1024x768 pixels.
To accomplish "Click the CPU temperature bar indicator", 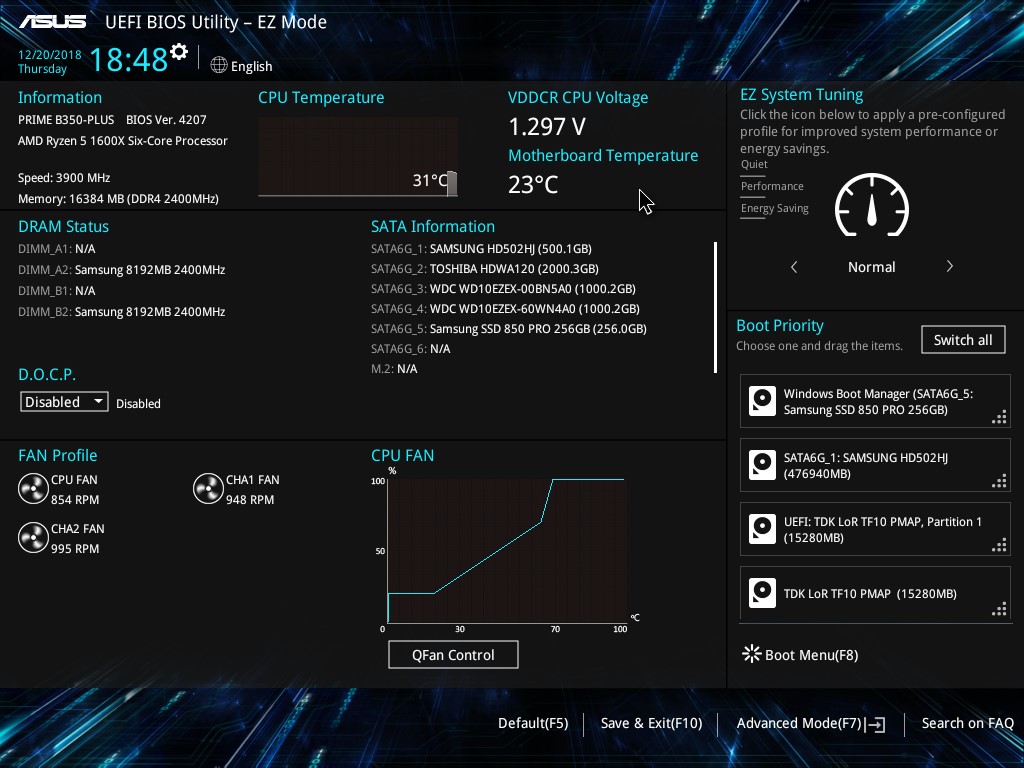I will pyautogui.click(x=452, y=184).
